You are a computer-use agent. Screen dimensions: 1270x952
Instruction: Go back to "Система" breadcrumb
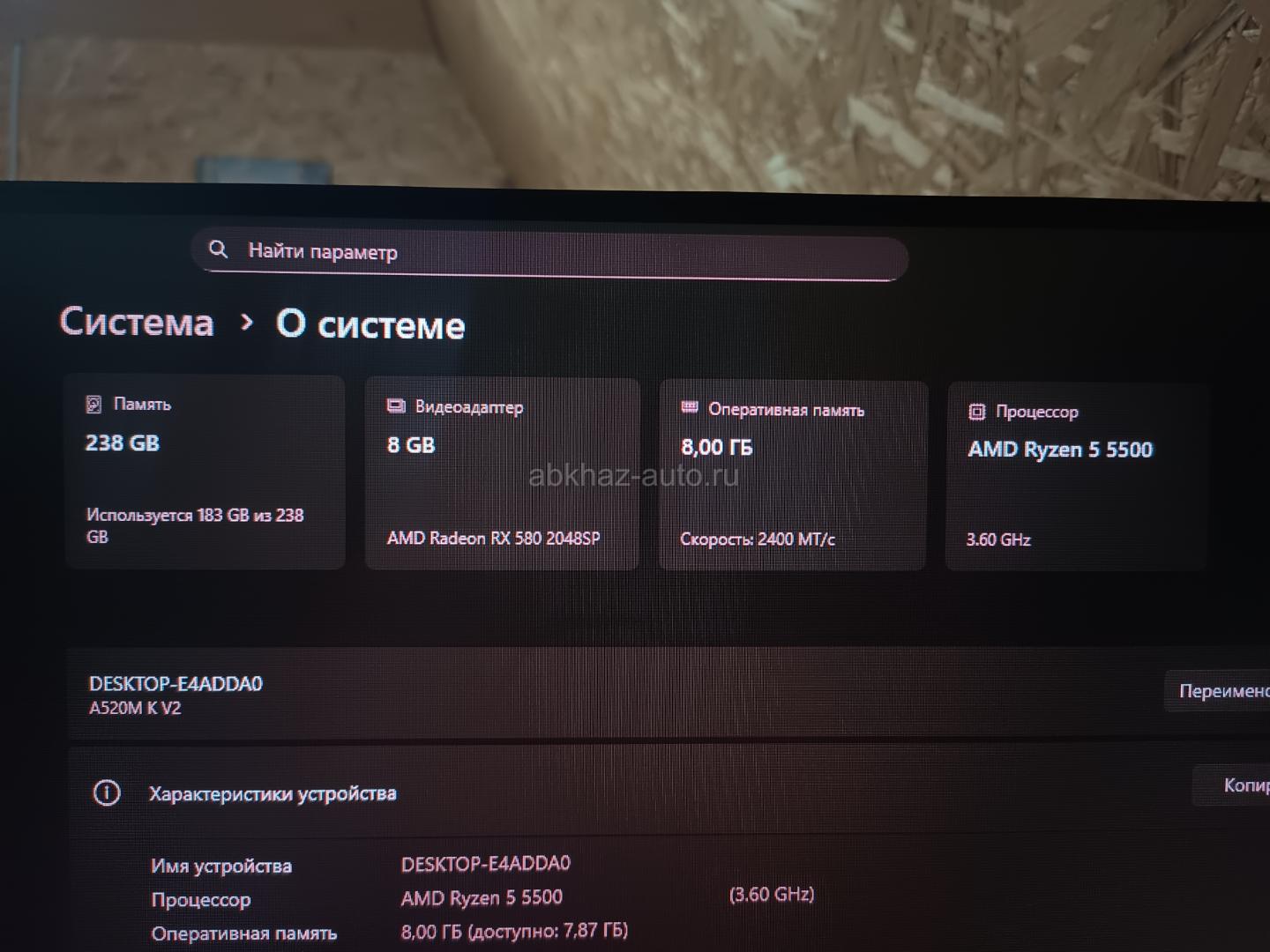pyautogui.click(x=137, y=322)
